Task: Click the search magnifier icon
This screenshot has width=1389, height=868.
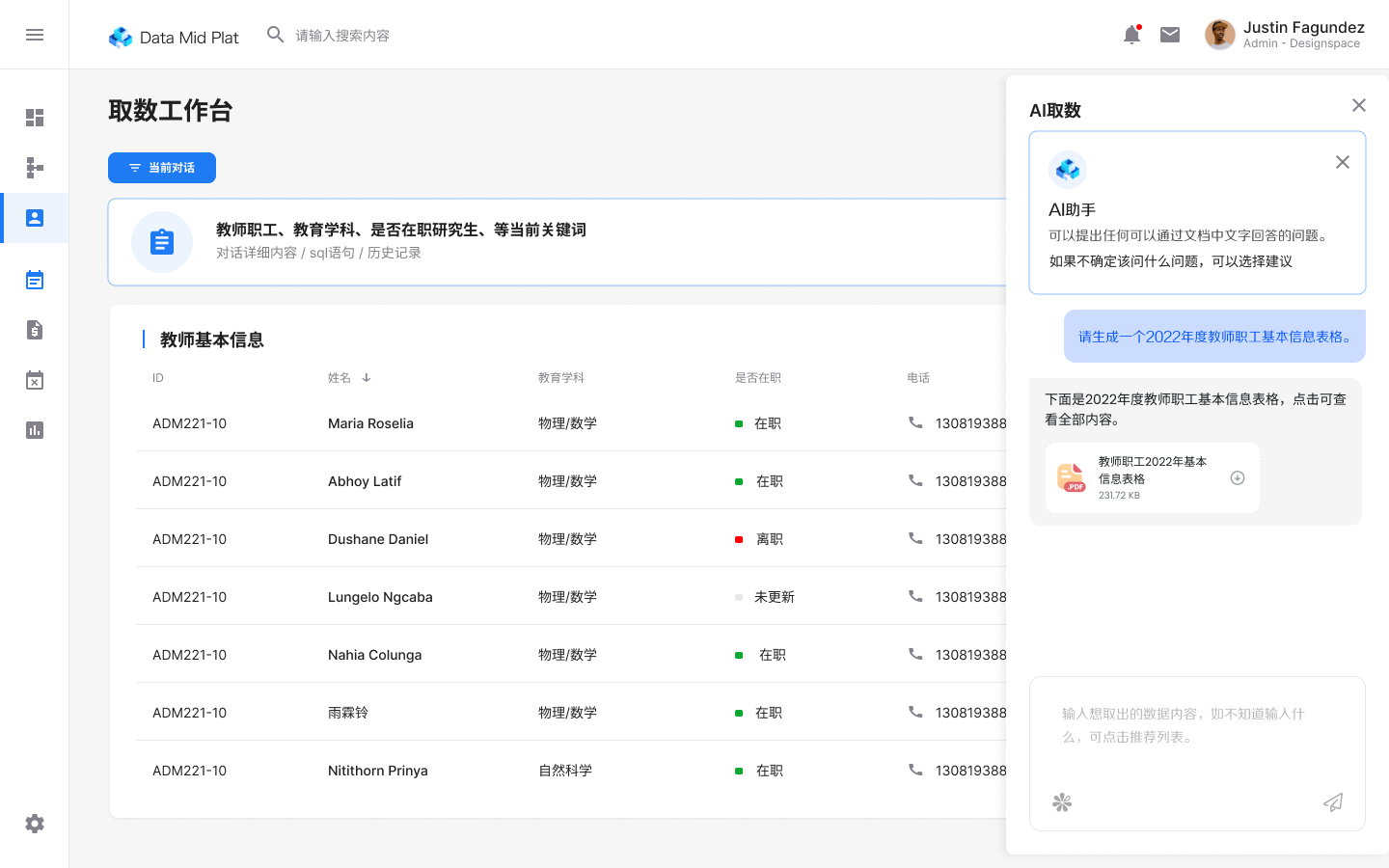Action: coord(275,35)
